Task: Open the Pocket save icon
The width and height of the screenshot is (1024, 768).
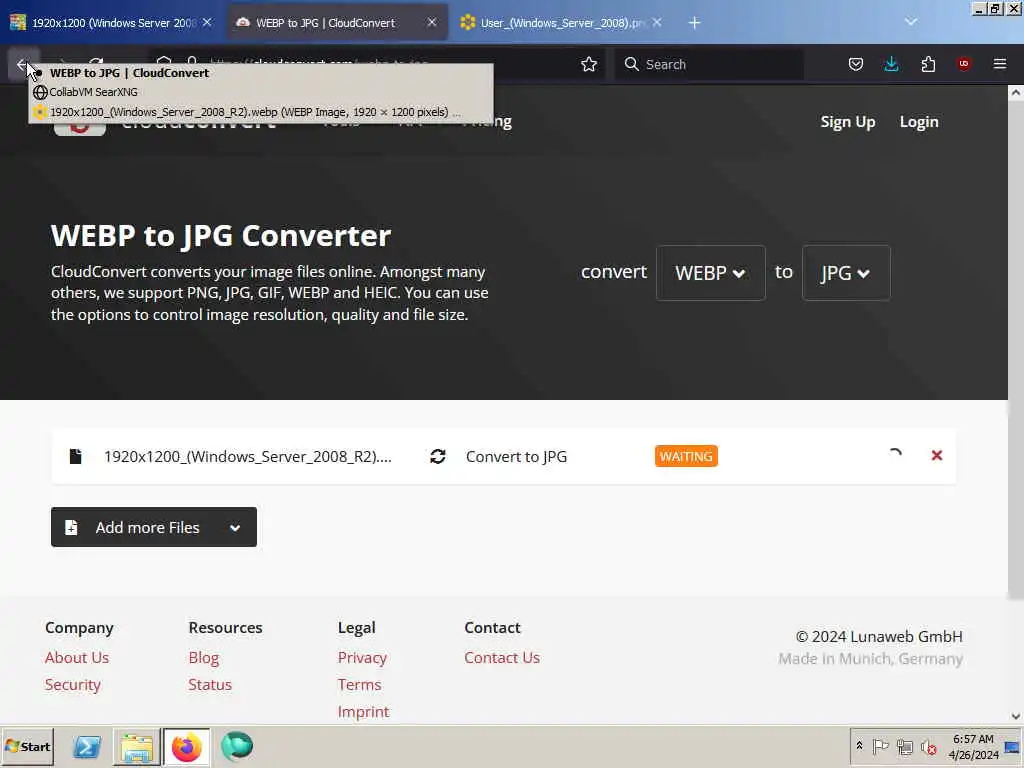Action: click(856, 64)
